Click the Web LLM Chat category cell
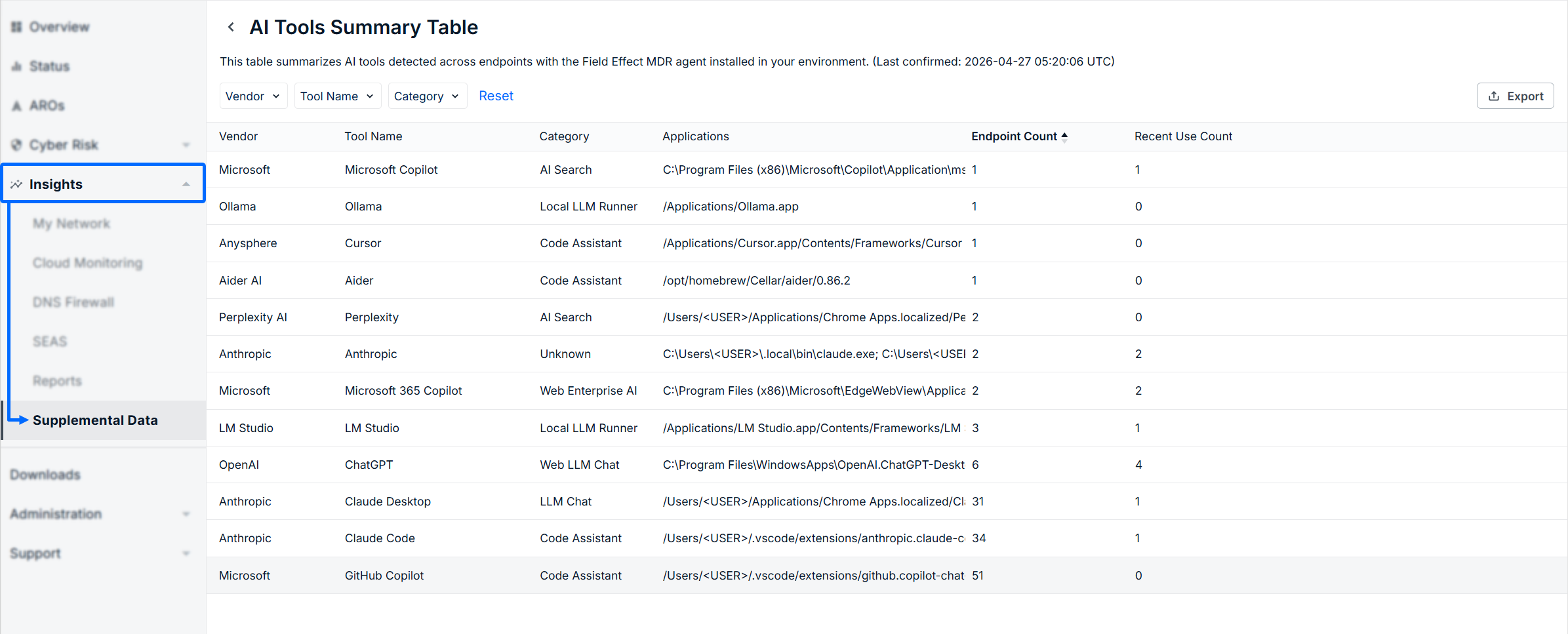The height and width of the screenshot is (634, 1568). coord(579,465)
